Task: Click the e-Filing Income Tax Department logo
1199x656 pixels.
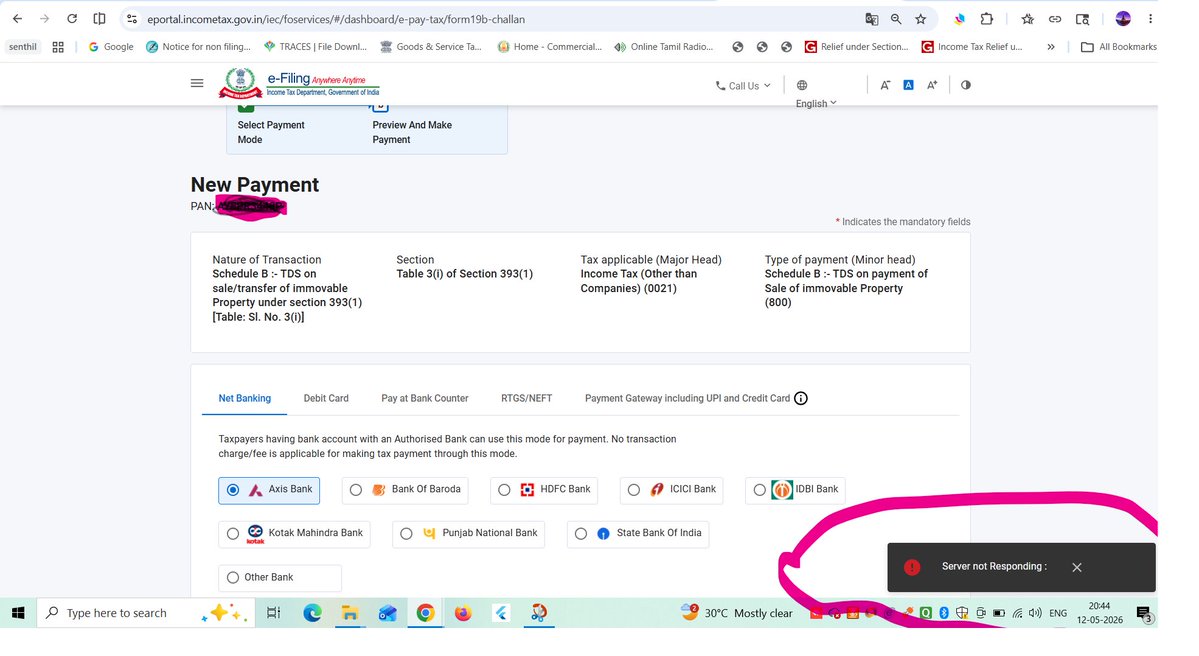Action: pos(299,83)
